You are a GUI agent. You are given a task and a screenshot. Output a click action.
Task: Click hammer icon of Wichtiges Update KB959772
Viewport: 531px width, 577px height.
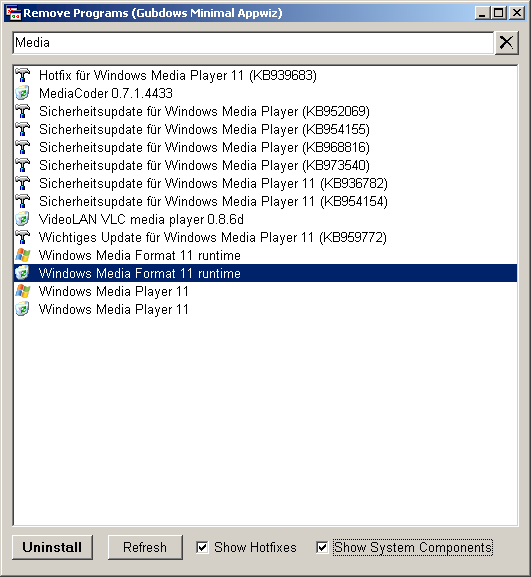click(x=23, y=237)
